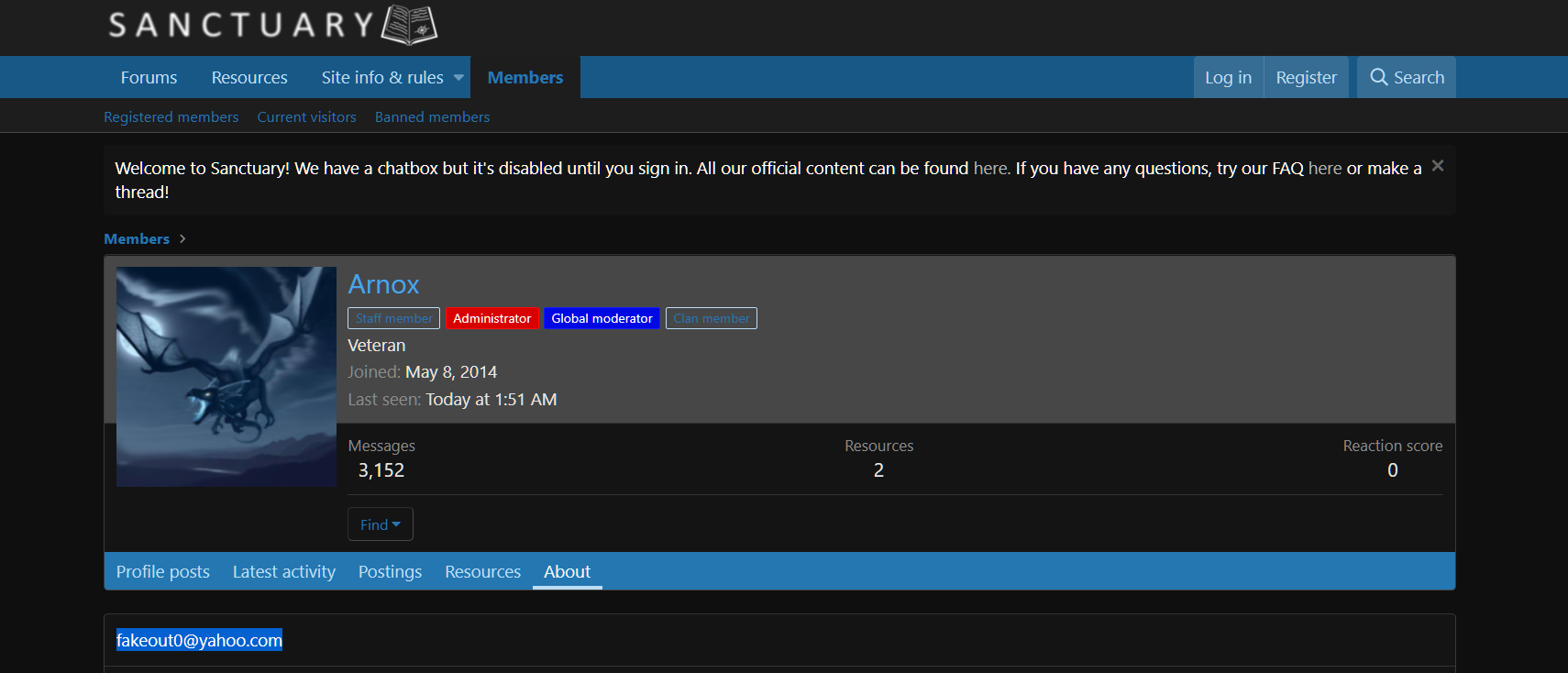The image size is (1568, 673).
Task: Click the red Administrator badge
Action: tap(491, 318)
